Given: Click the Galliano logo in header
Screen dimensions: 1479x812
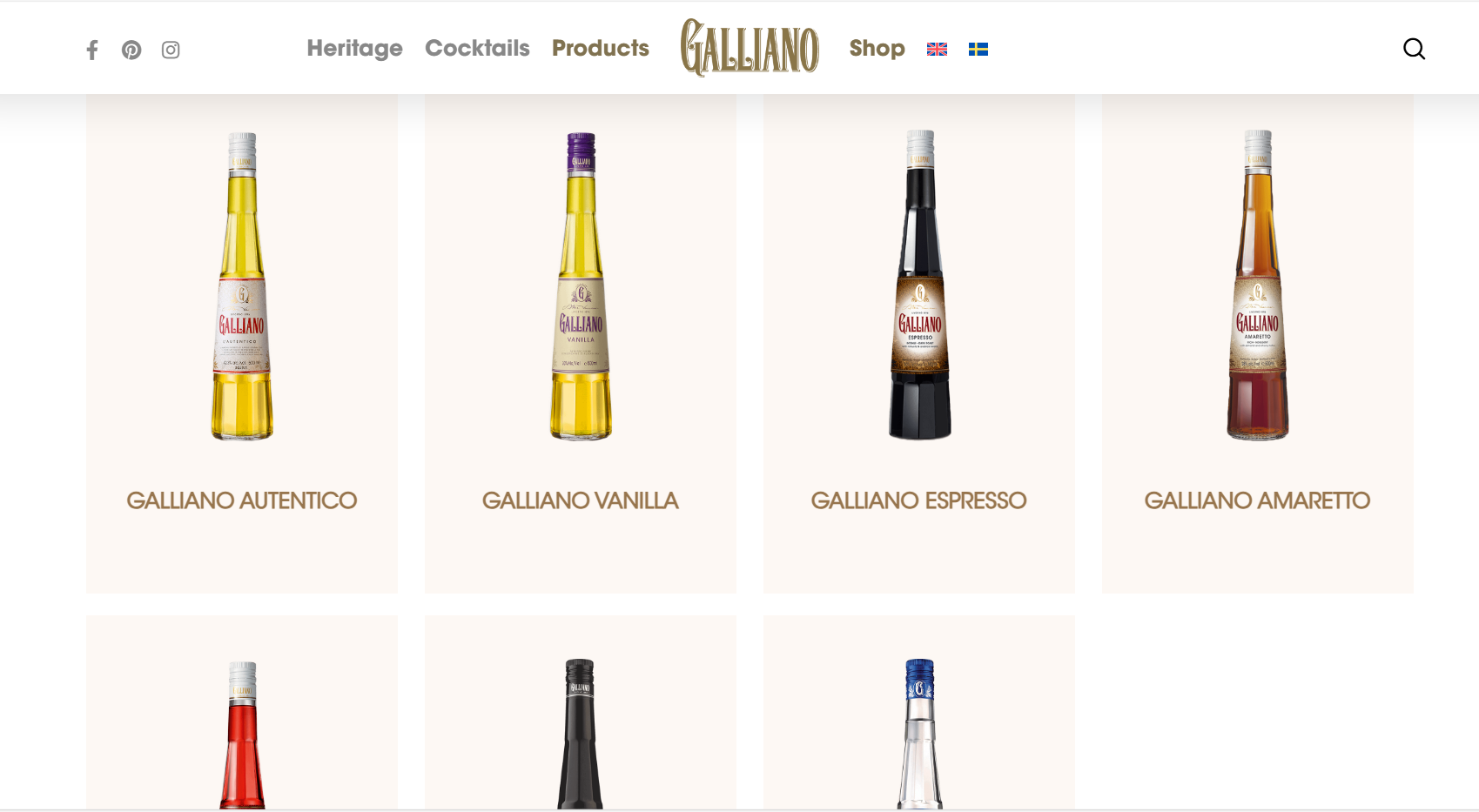Looking at the screenshot, I should coord(750,48).
